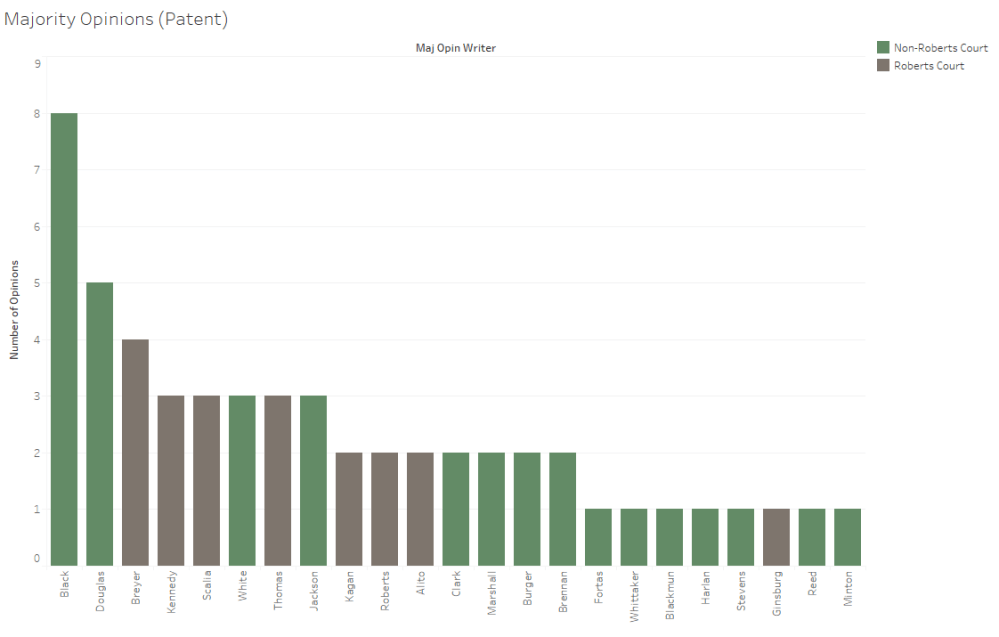999x637 pixels.
Task: Select the Whittaker axis label
Action: coord(634,595)
